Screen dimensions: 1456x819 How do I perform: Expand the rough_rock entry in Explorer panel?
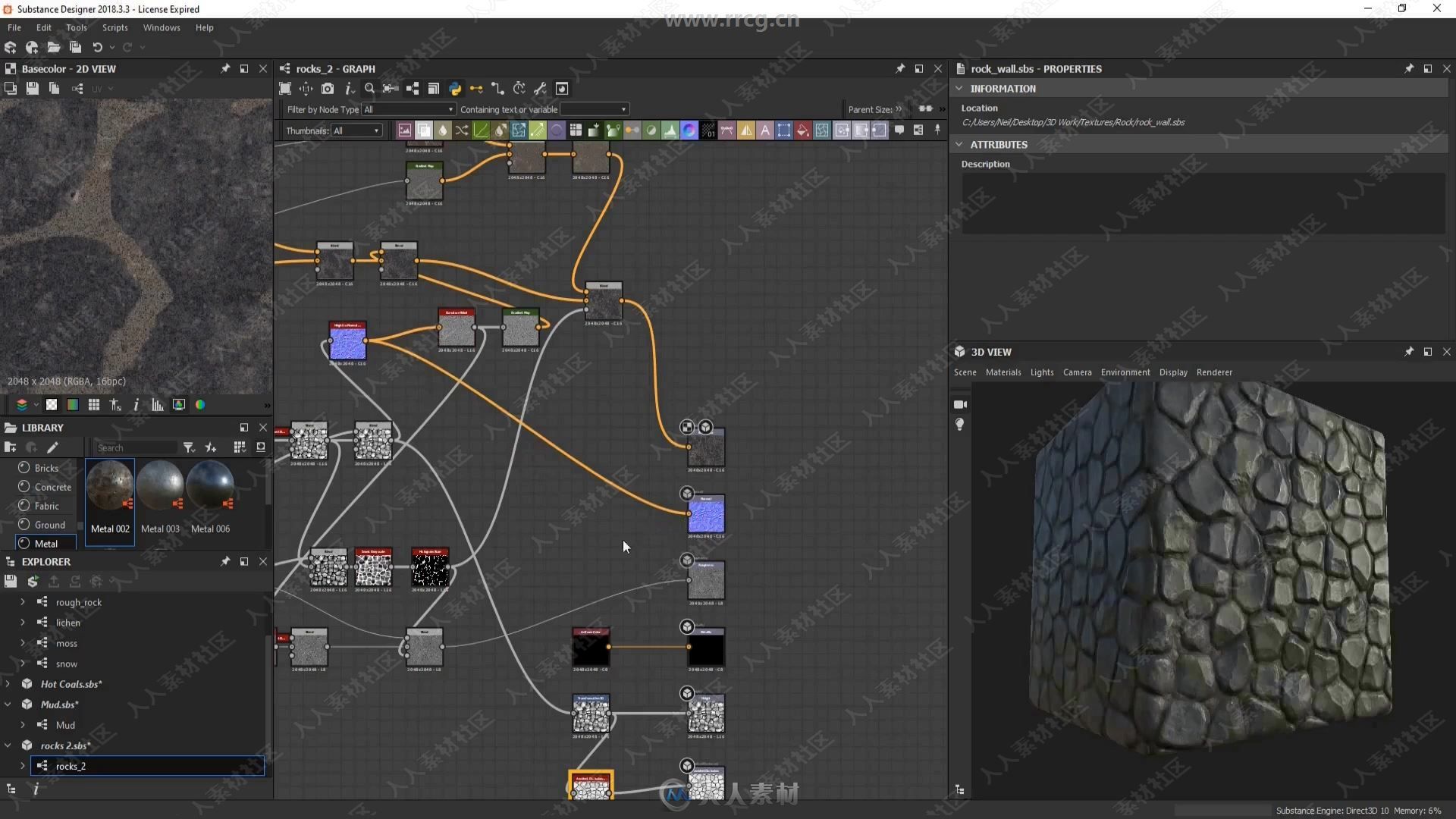point(23,601)
